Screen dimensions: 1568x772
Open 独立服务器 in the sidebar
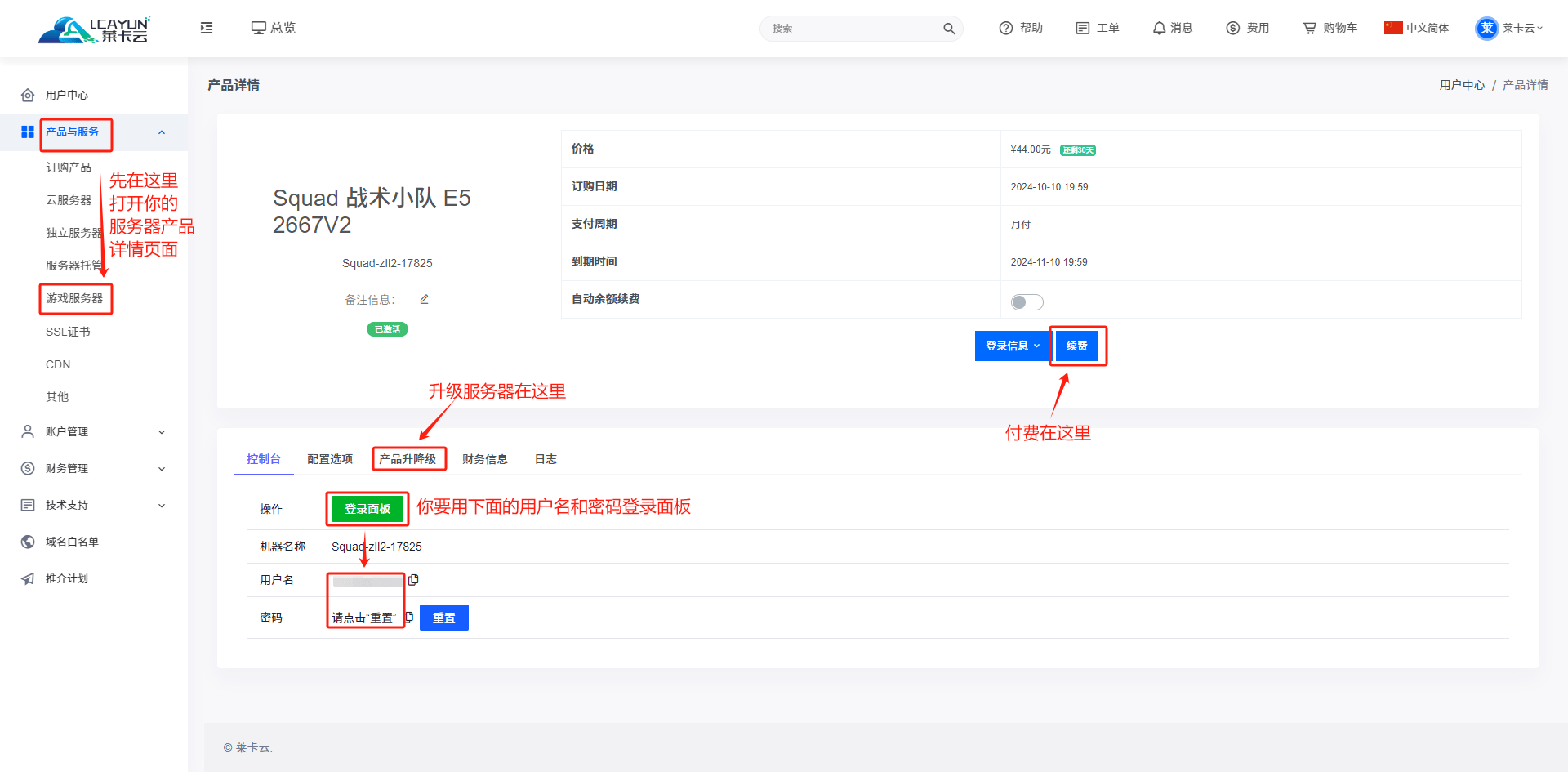pyautogui.click(x=74, y=233)
